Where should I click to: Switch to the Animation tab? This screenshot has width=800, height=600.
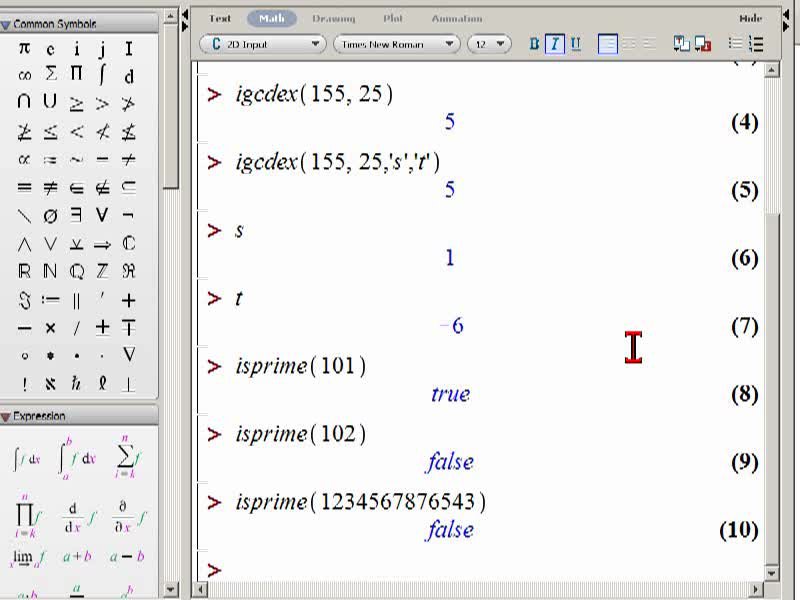point(457,18)
